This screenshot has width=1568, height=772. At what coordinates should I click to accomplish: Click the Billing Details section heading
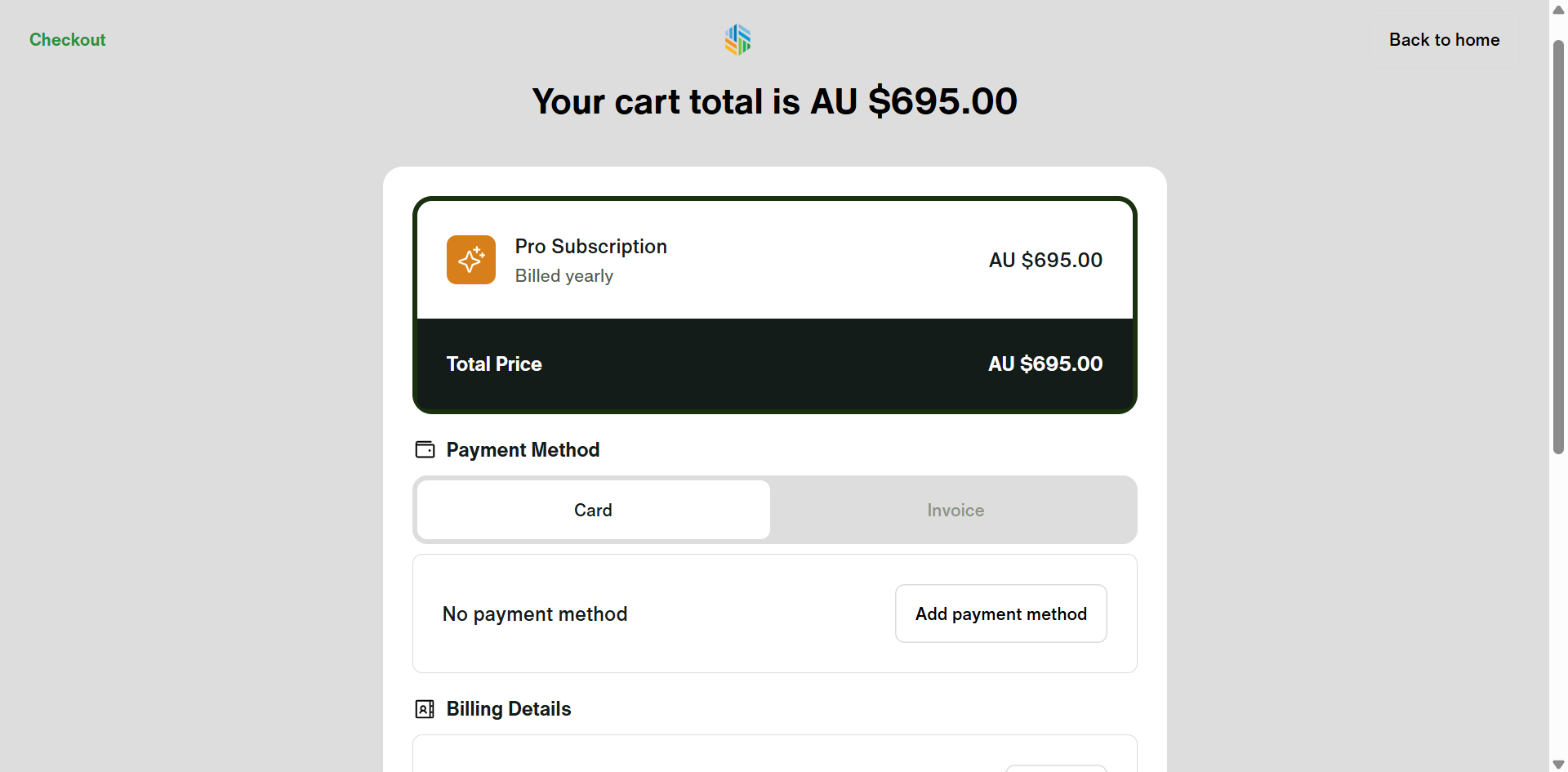(508, 708)
